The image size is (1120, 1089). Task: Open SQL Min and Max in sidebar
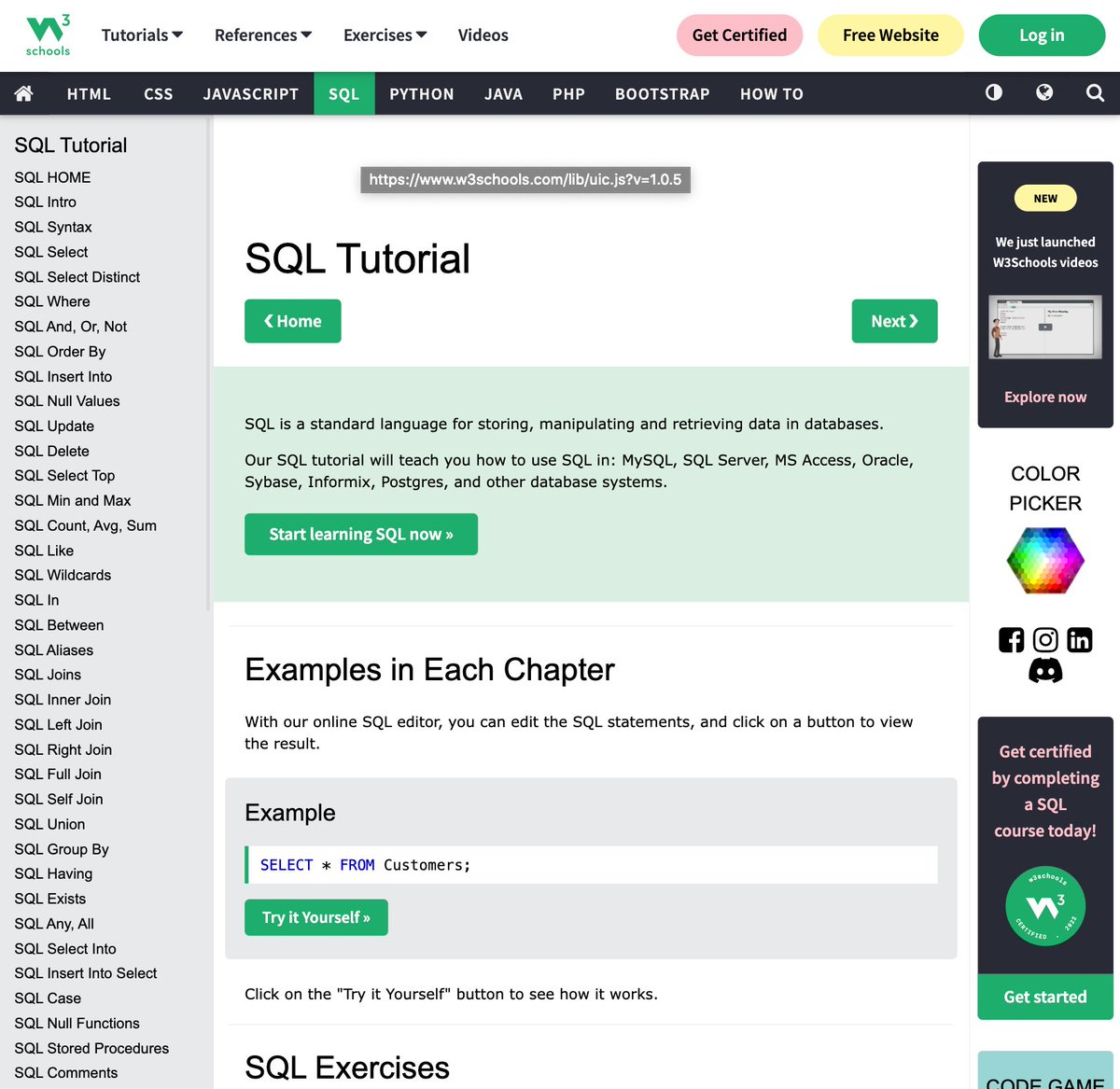coord(72,500)
